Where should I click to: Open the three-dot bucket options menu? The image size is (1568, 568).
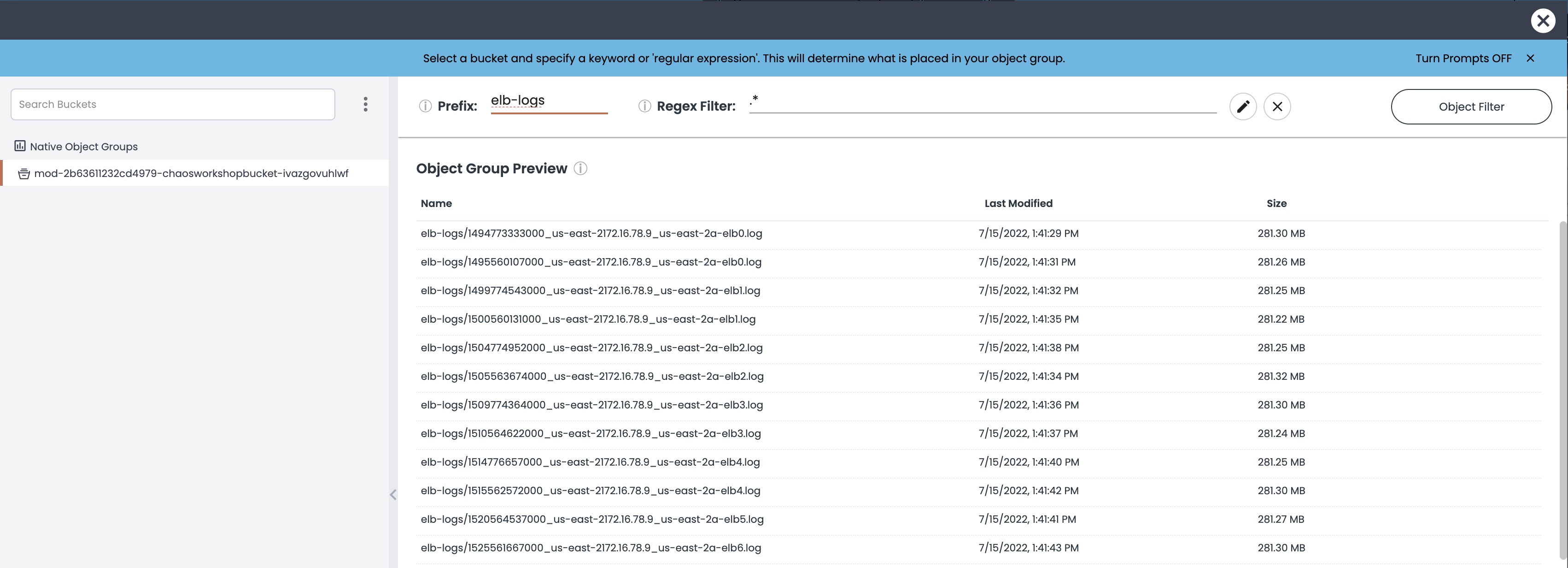point(365,104)
